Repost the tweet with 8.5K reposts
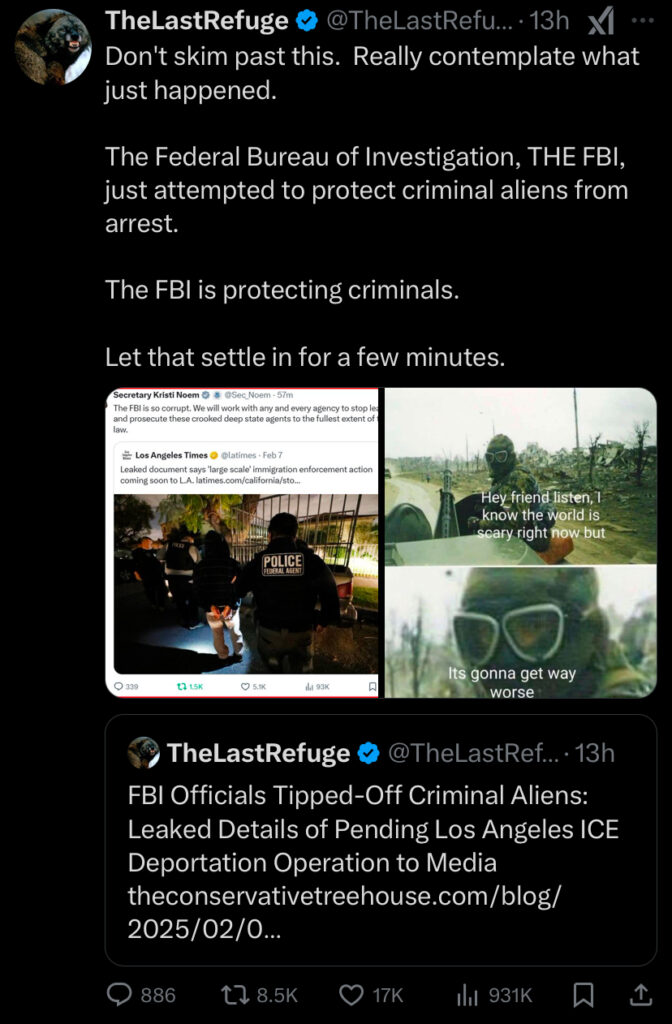The image size is (672, 1024). [x=259, y=995]
